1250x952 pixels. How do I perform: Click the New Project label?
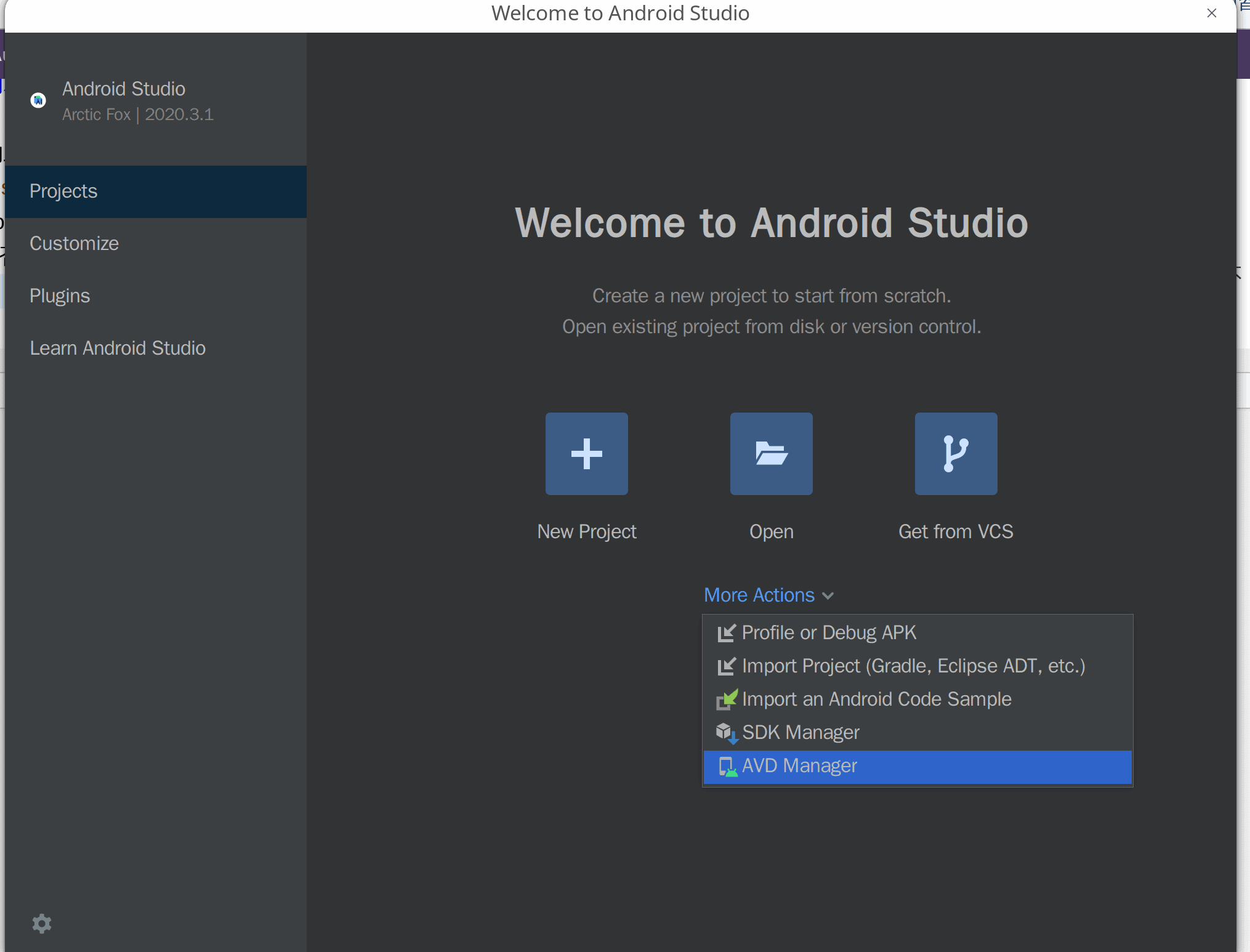586,531
